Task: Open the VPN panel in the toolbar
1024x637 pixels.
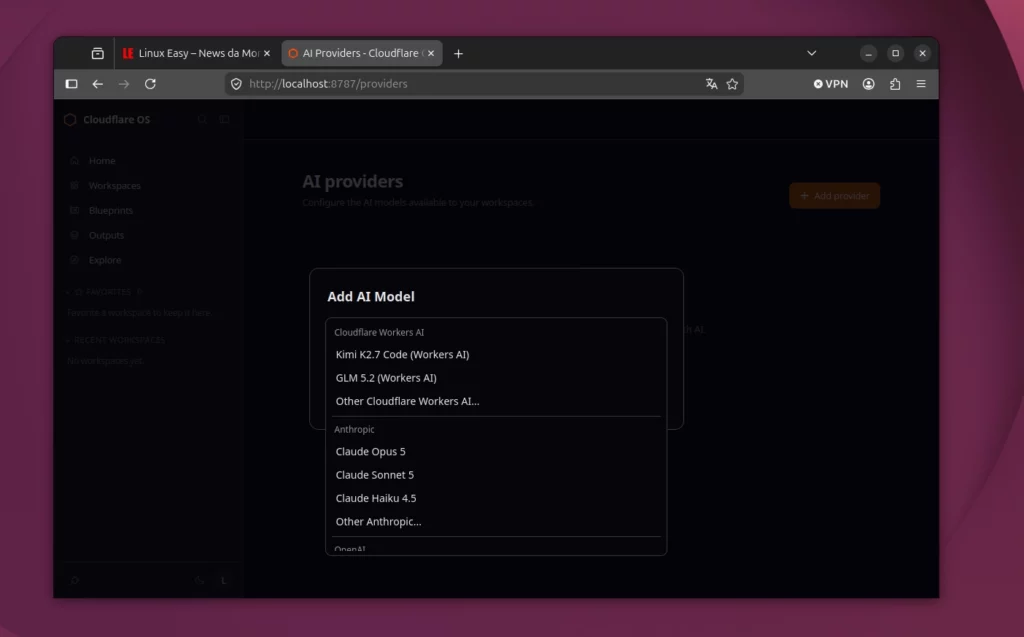Action: (831, 84)
